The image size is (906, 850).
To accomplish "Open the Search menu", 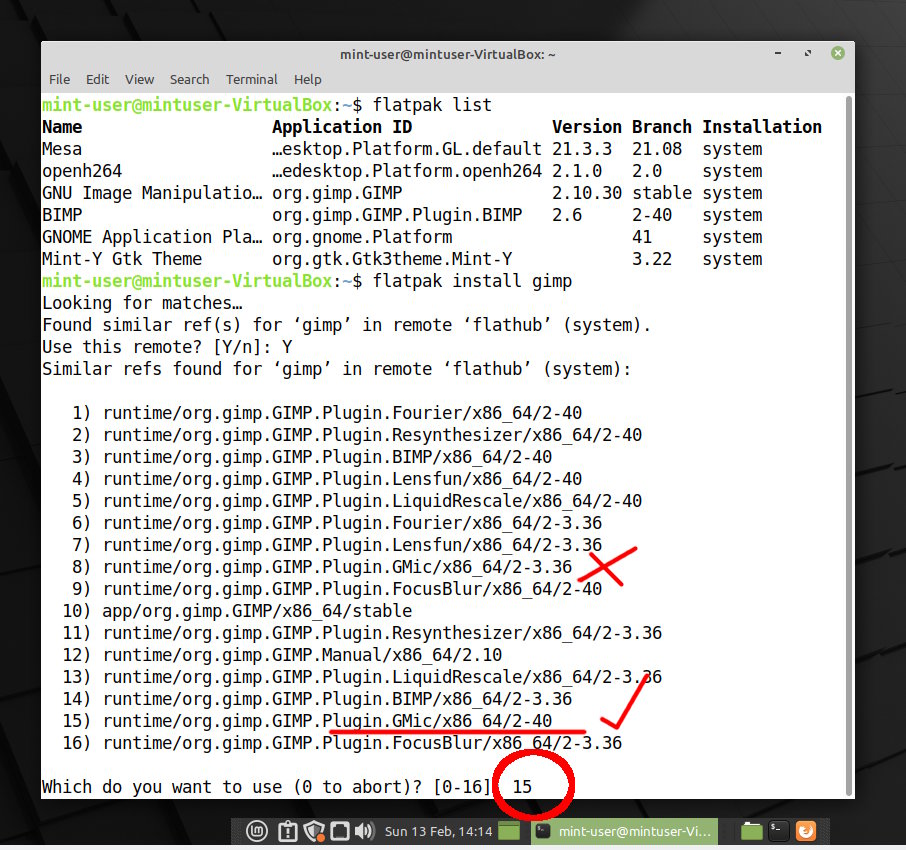I will pyautogui.click(x=190, y=79).
